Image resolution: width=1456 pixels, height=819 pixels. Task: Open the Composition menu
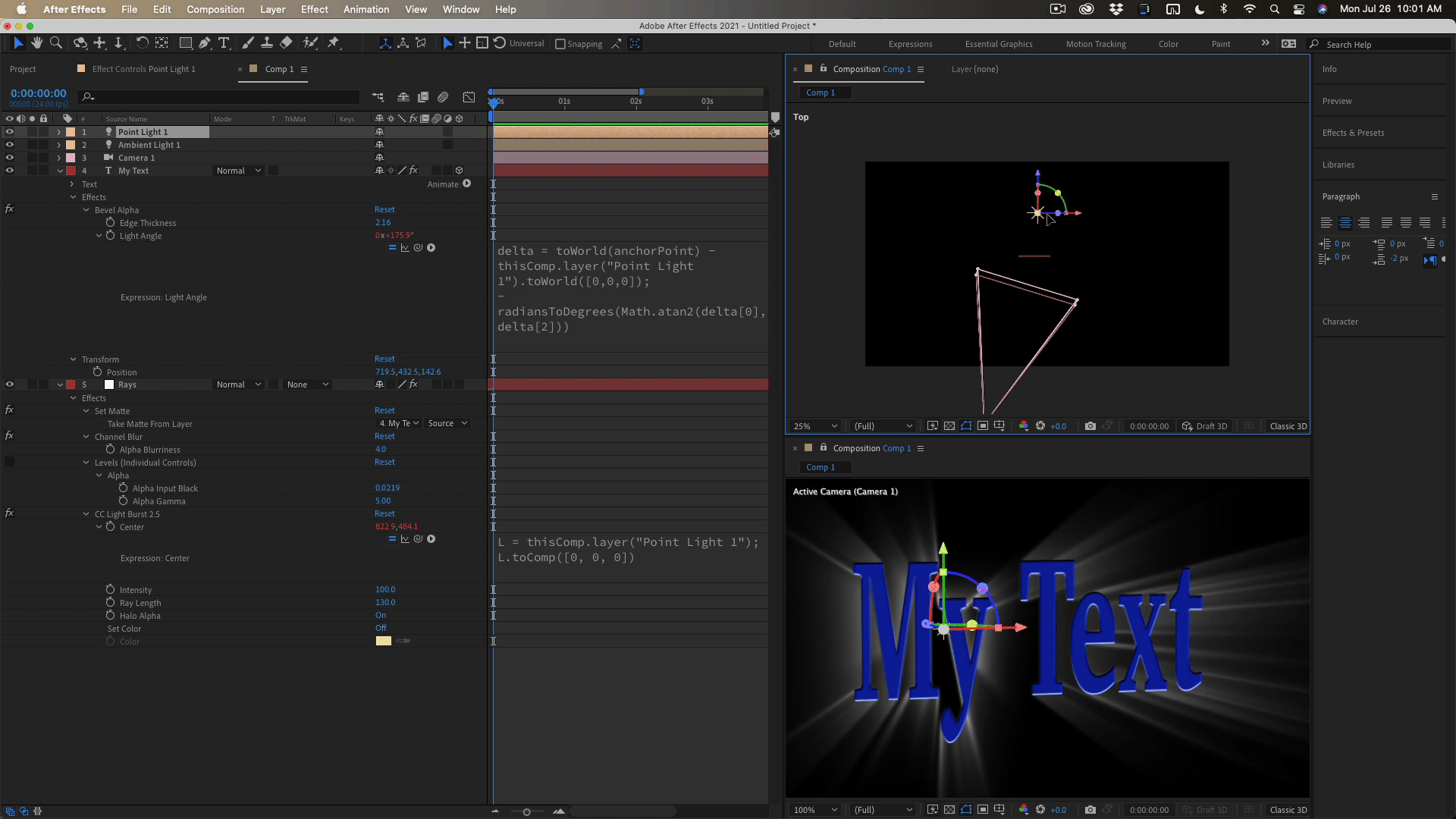(x=215, y=9)
